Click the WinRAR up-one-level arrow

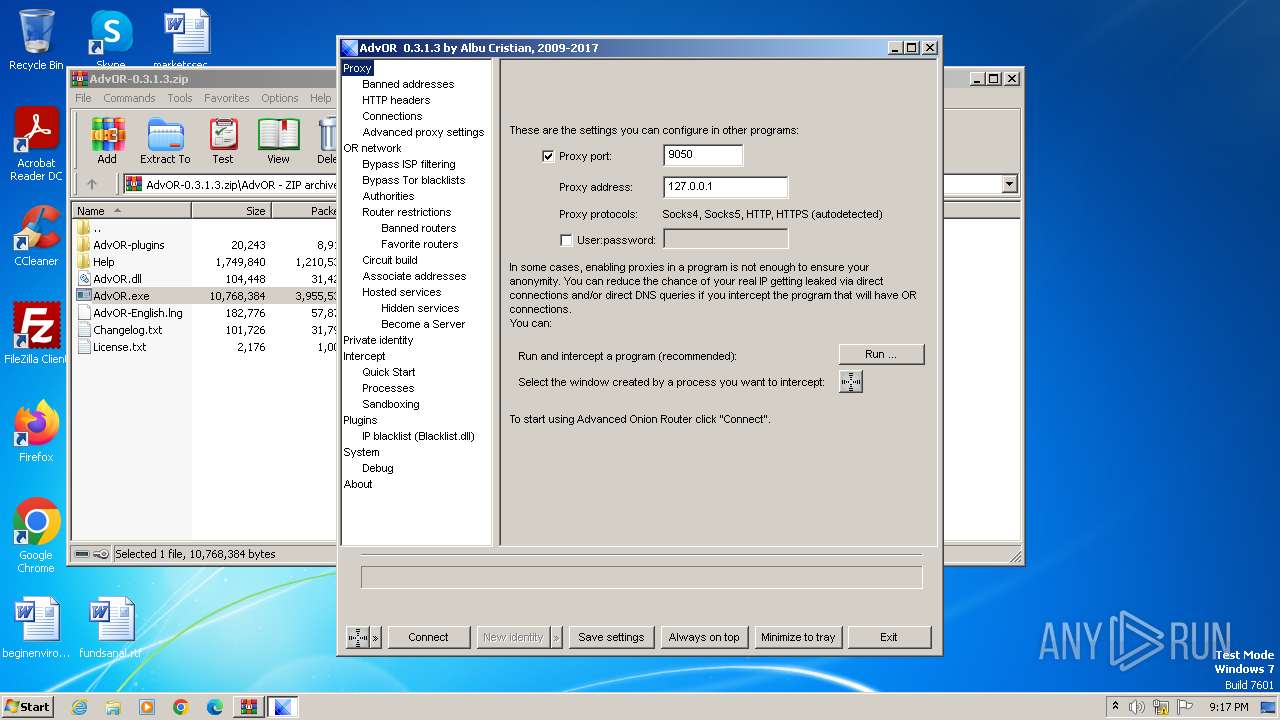click(x=92, y=184)
